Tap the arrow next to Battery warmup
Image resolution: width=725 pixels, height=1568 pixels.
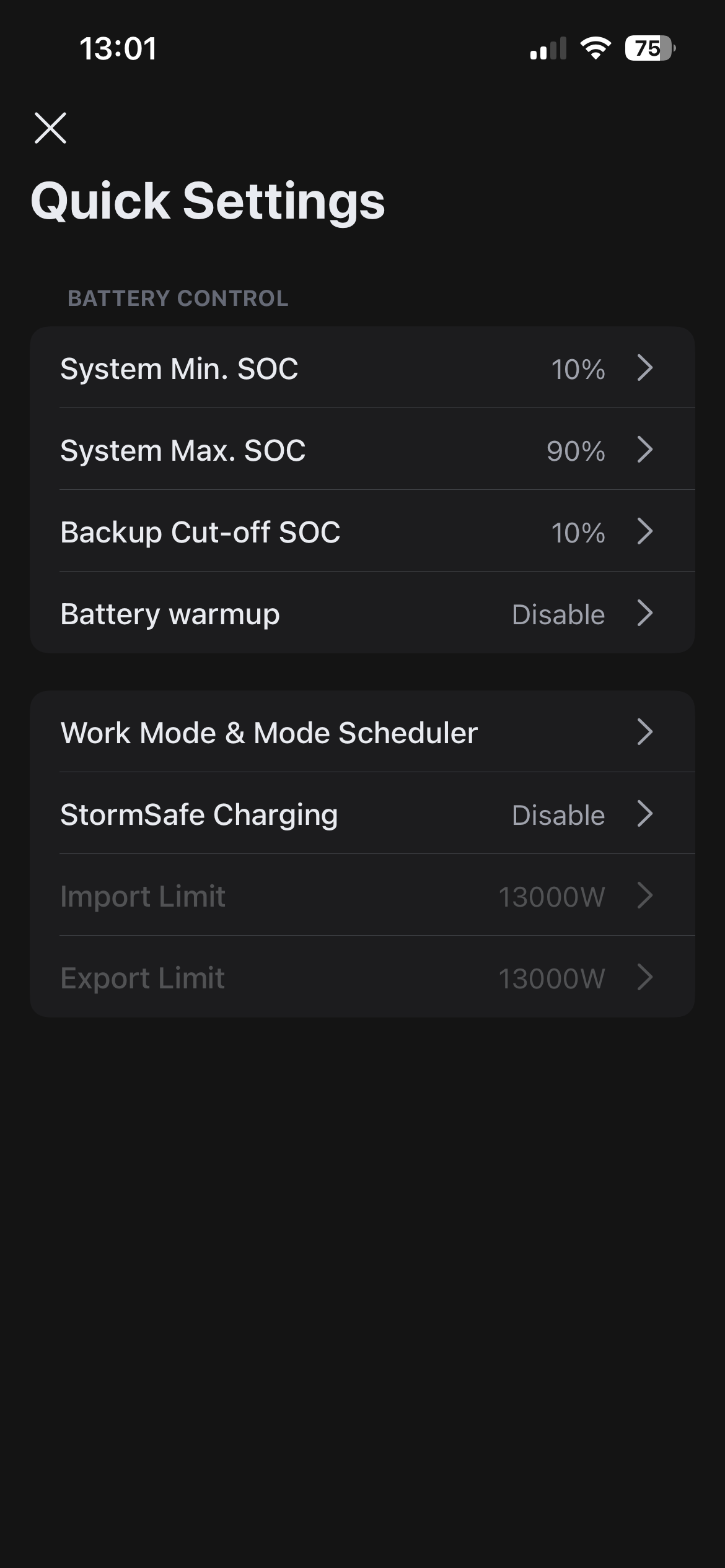point(645,613)
